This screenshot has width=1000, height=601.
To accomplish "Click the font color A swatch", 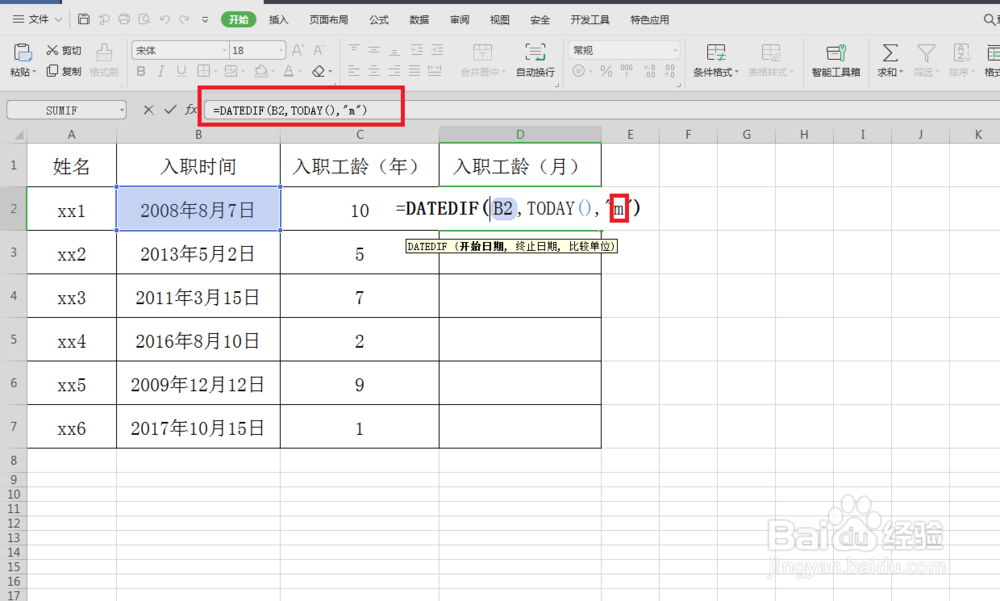I will 289,71.
